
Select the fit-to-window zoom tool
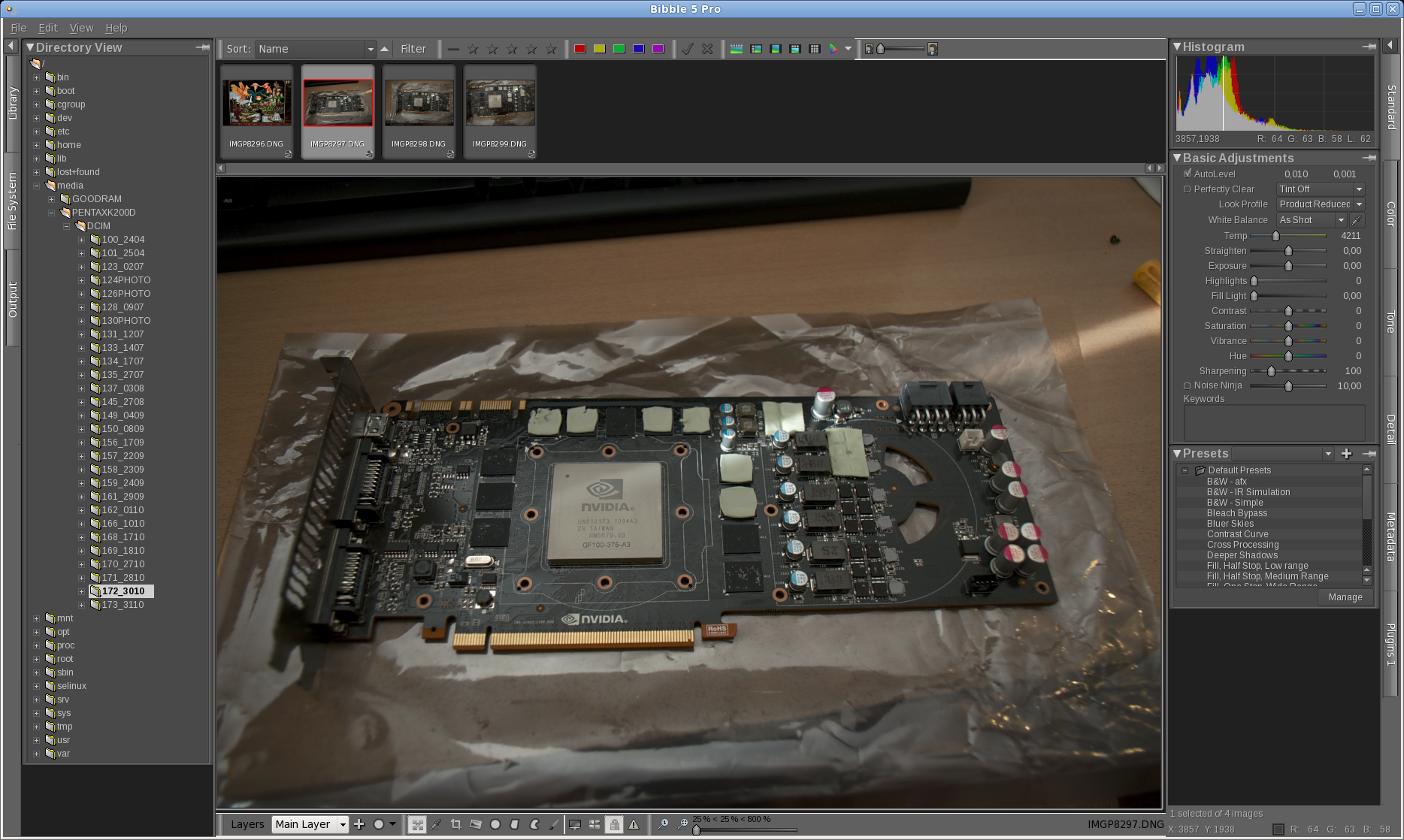click(417, 824)
